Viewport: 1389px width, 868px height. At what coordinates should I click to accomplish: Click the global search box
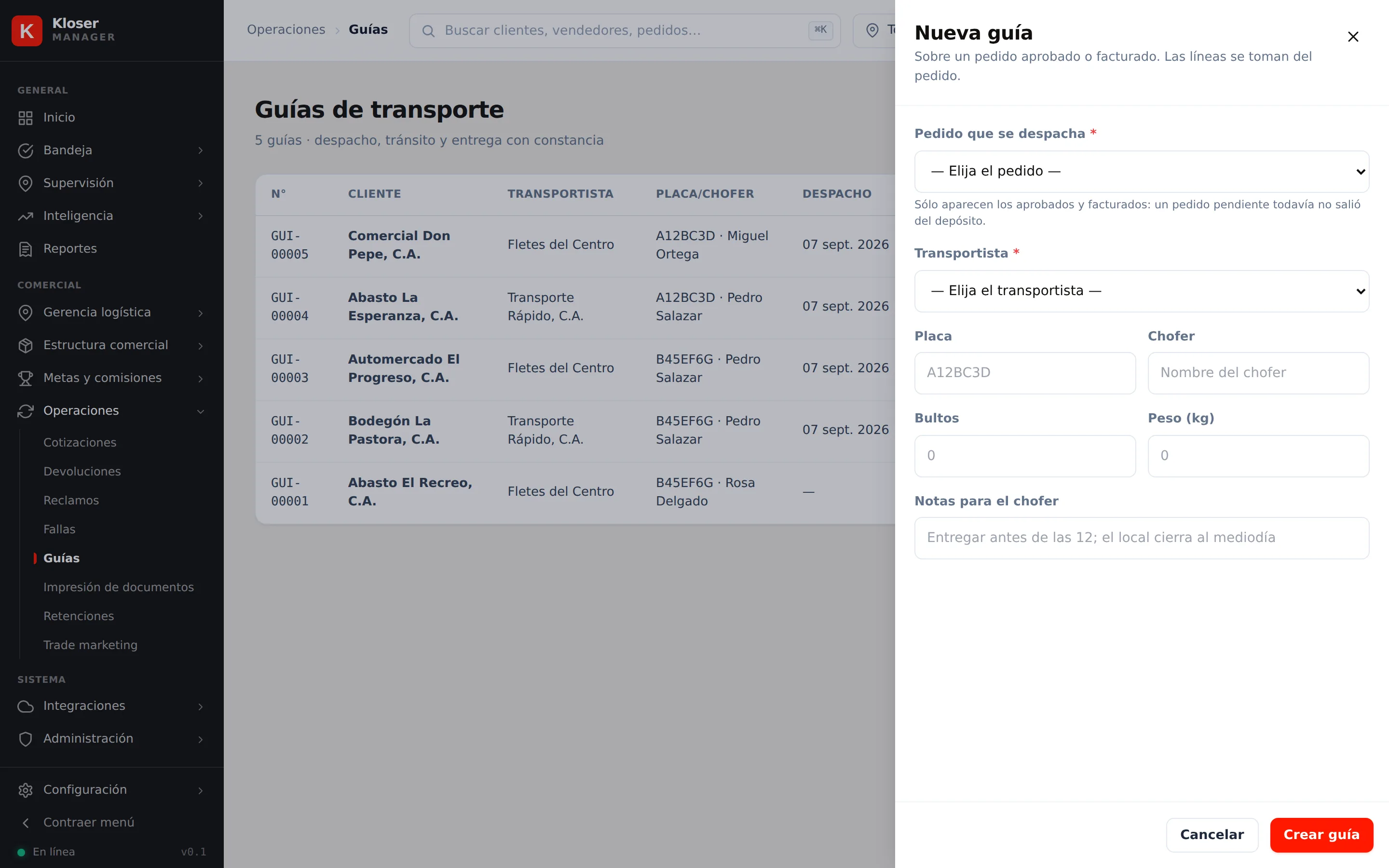pos(625,31)
